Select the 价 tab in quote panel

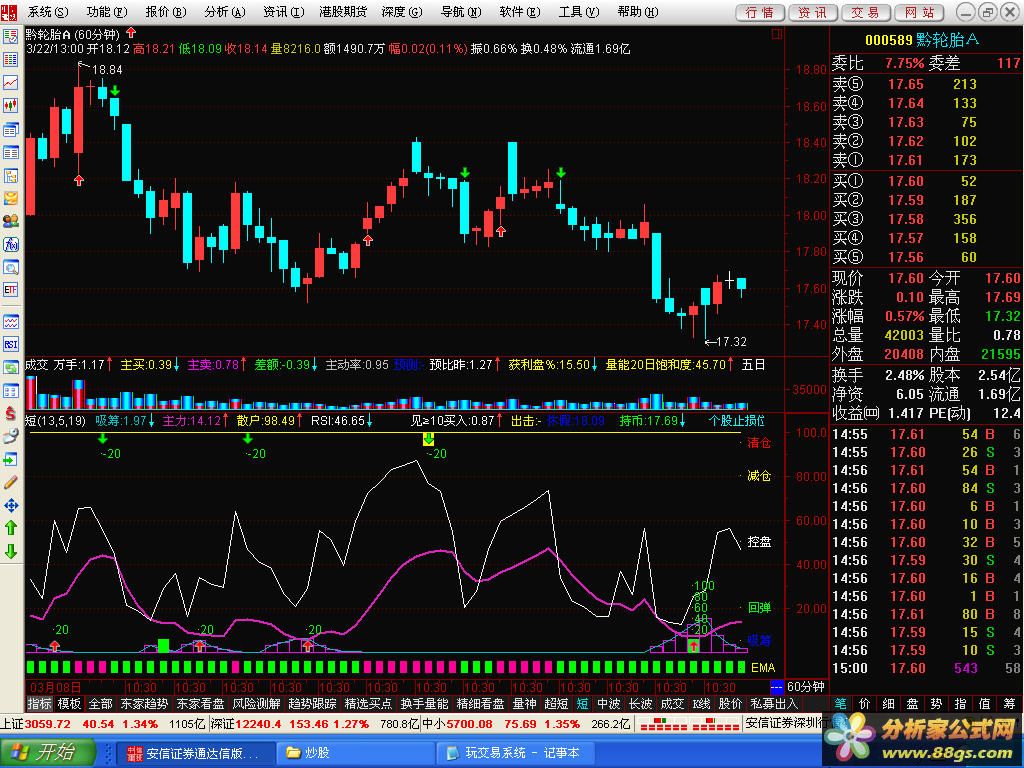point(864,703)
